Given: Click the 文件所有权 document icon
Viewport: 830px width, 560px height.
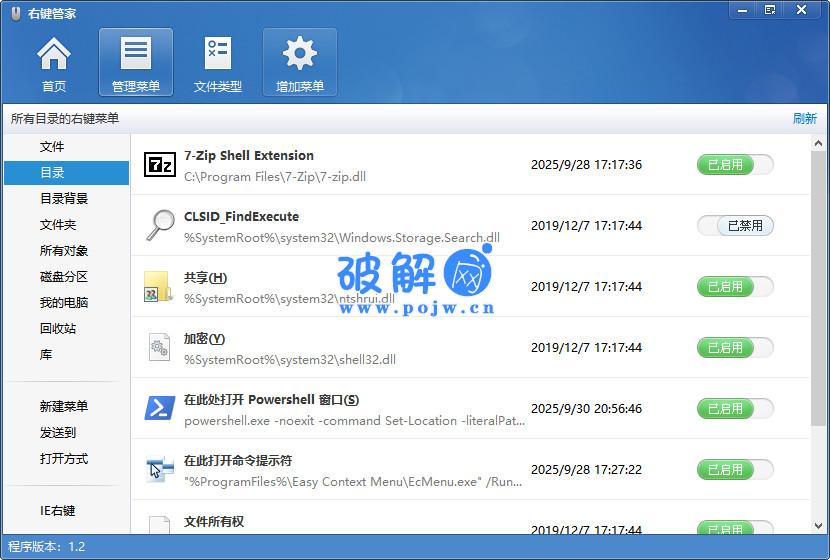Looking at the screenshot, I should [159, 525].
